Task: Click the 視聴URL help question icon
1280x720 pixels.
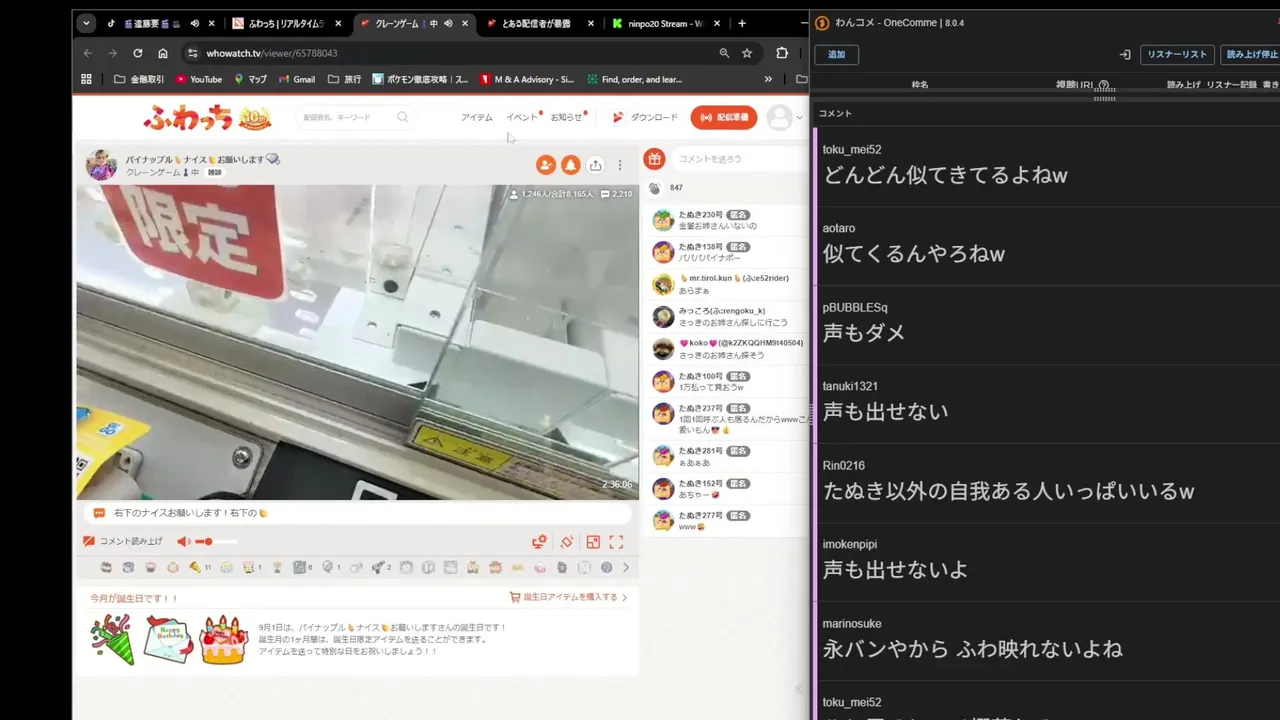Action: click(1104, 85)
